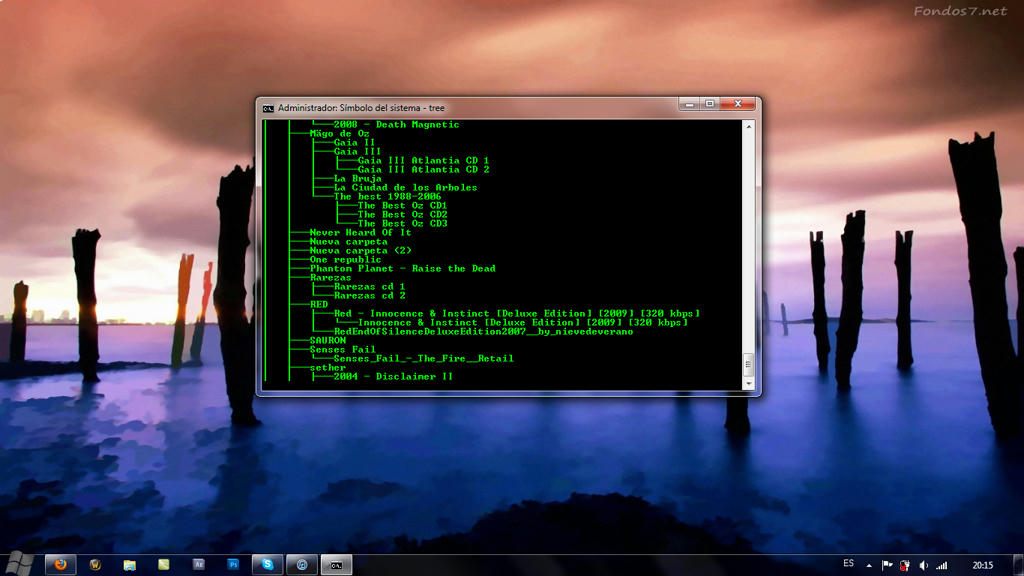Switch to Skype on the taskbar
Viewport: 1024px width, 576px height.
coord(268,564)
